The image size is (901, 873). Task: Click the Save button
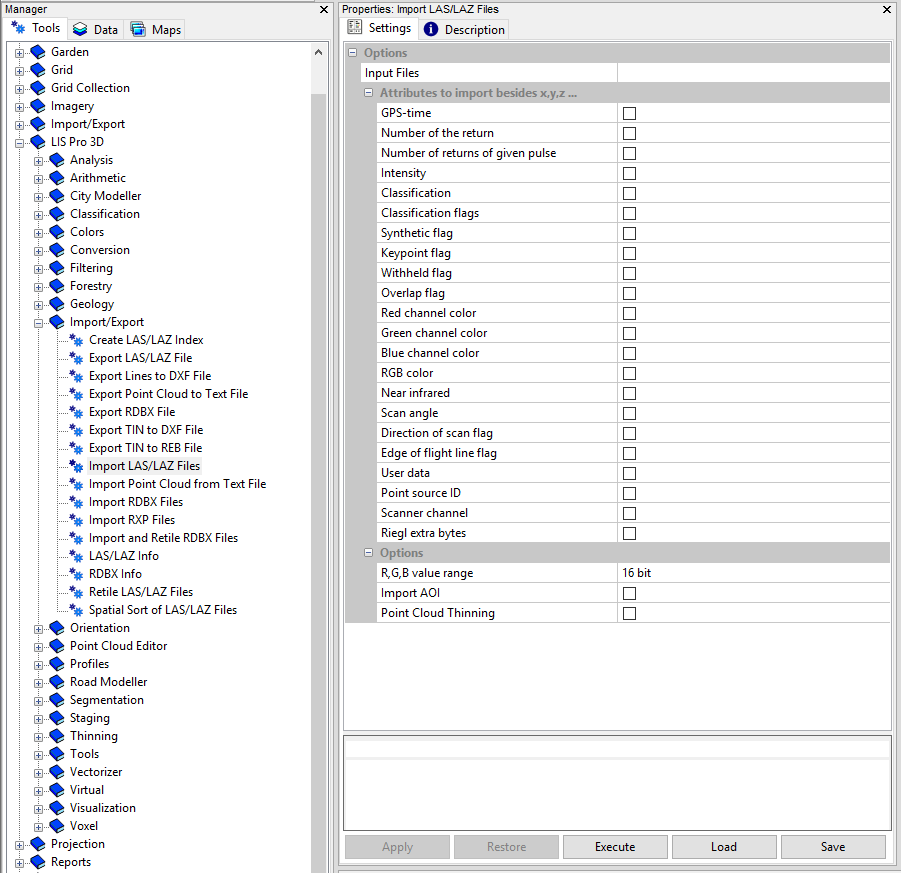tap(833, 847)
